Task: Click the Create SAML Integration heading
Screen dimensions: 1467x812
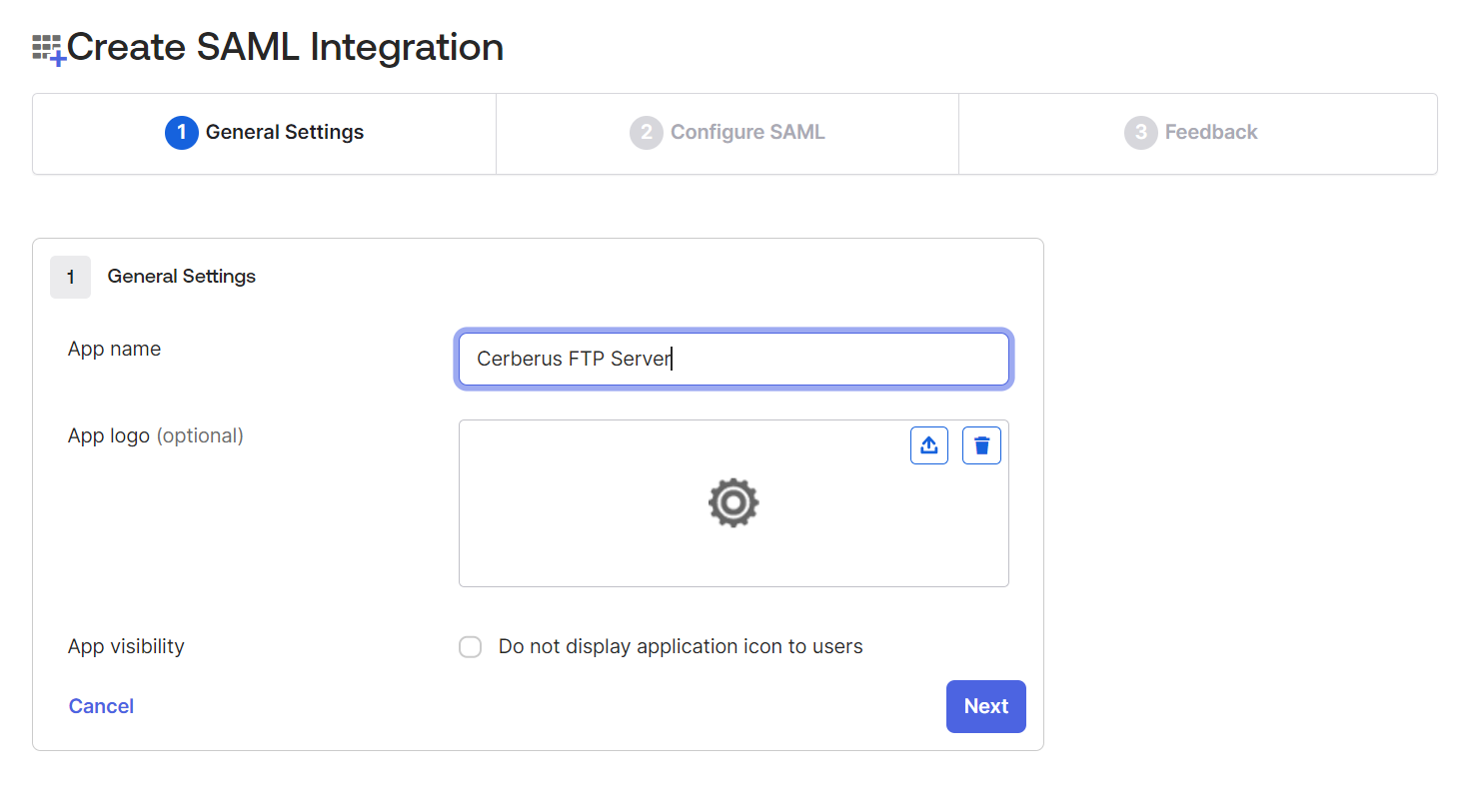Action: 285,47
